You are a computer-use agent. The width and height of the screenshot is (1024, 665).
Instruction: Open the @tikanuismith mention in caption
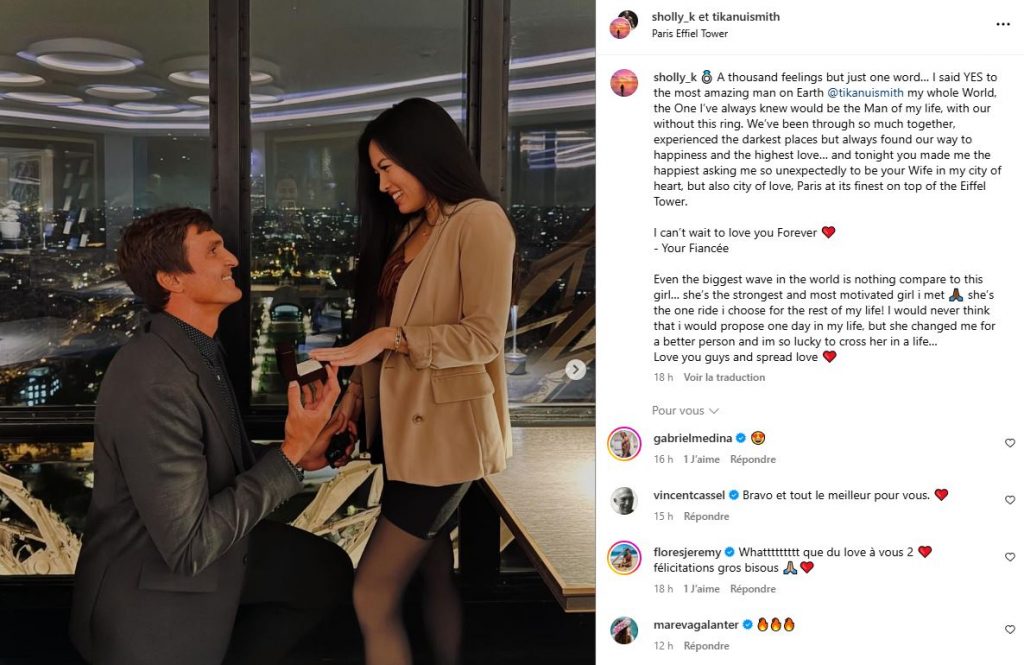click(865, 93)
